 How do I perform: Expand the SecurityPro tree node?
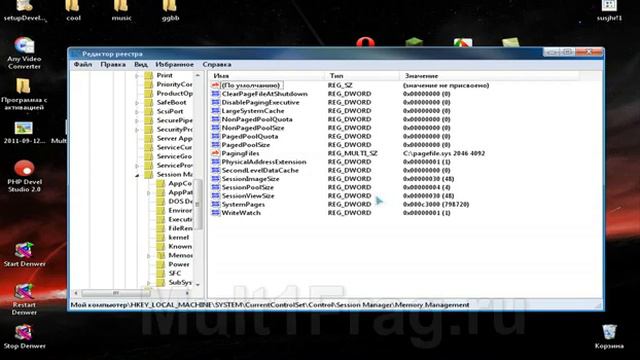(x=137, y=130)
